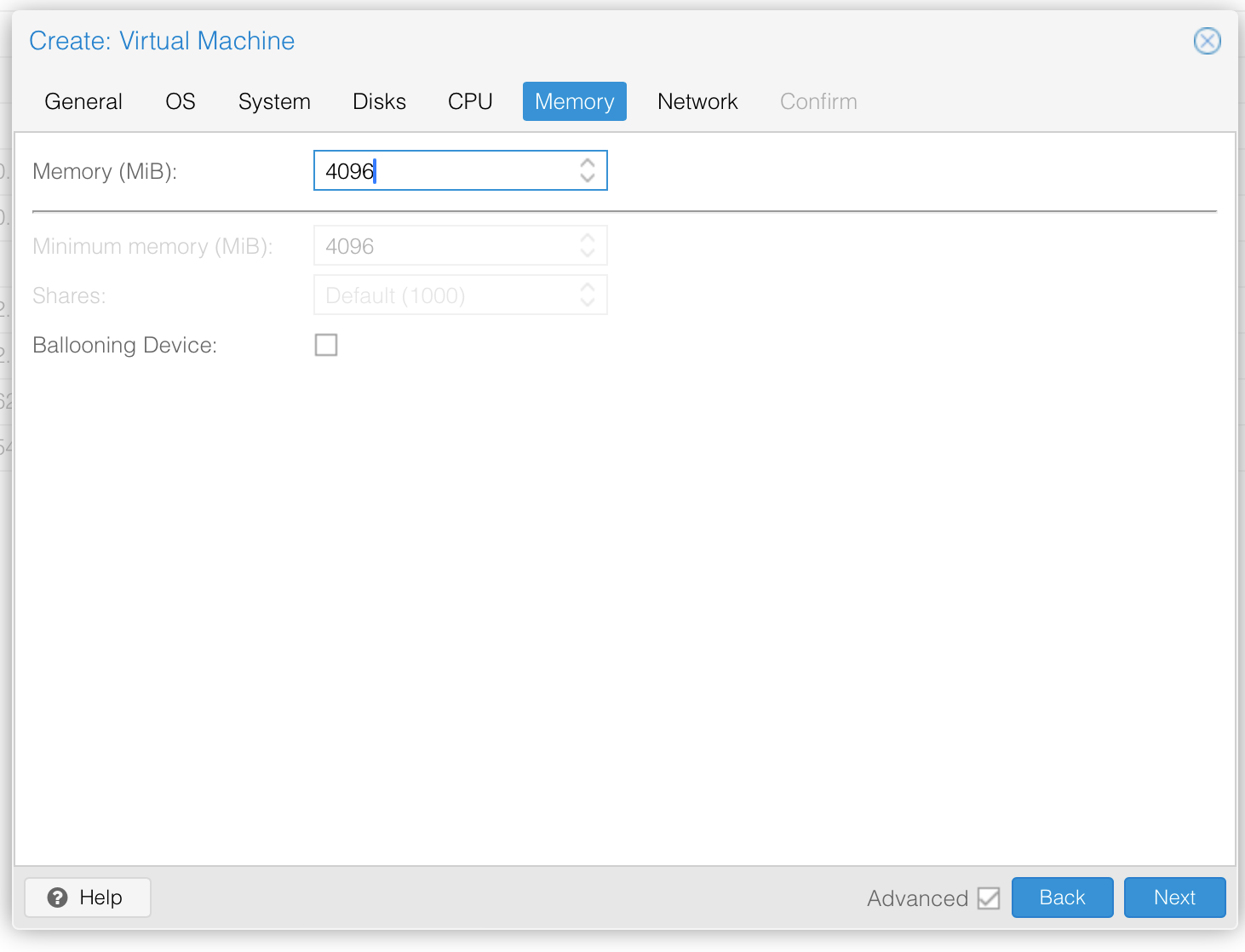
Task: Open Help documentation
Action: click(x=88, y=898)
